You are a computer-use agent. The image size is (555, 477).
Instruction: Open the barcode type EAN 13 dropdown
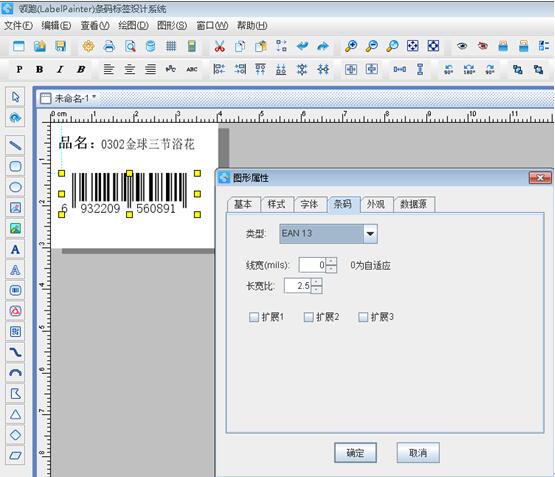pos(370,234)
